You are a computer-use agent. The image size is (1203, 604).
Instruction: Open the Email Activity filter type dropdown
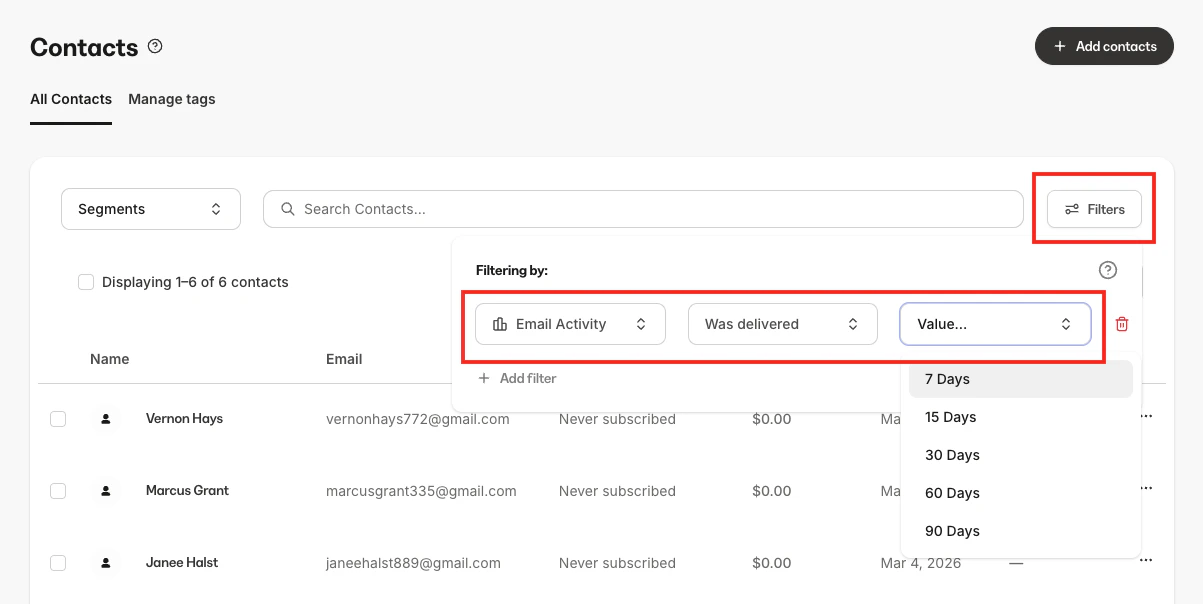pos(570,324)
